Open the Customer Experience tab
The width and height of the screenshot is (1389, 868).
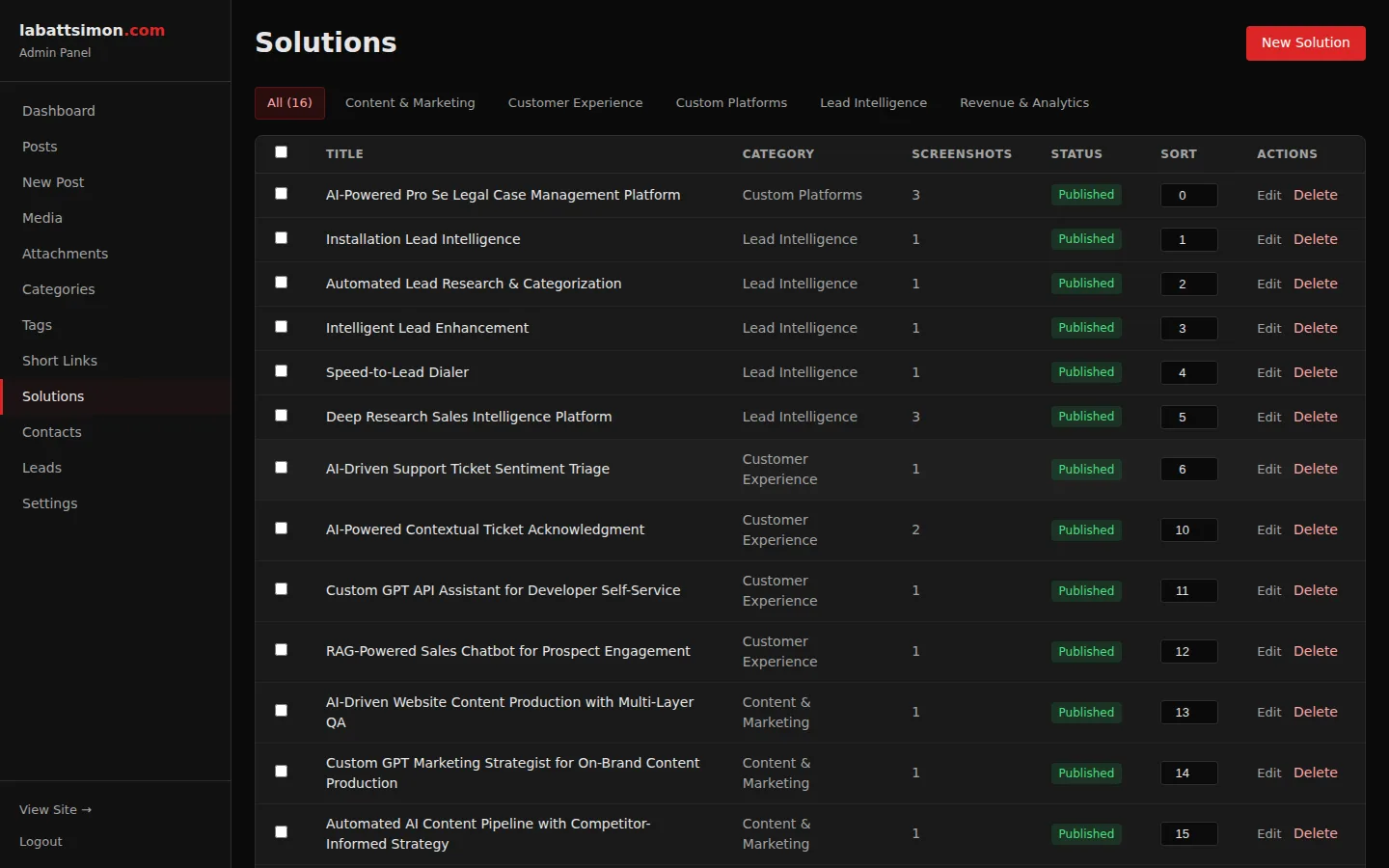575,102
